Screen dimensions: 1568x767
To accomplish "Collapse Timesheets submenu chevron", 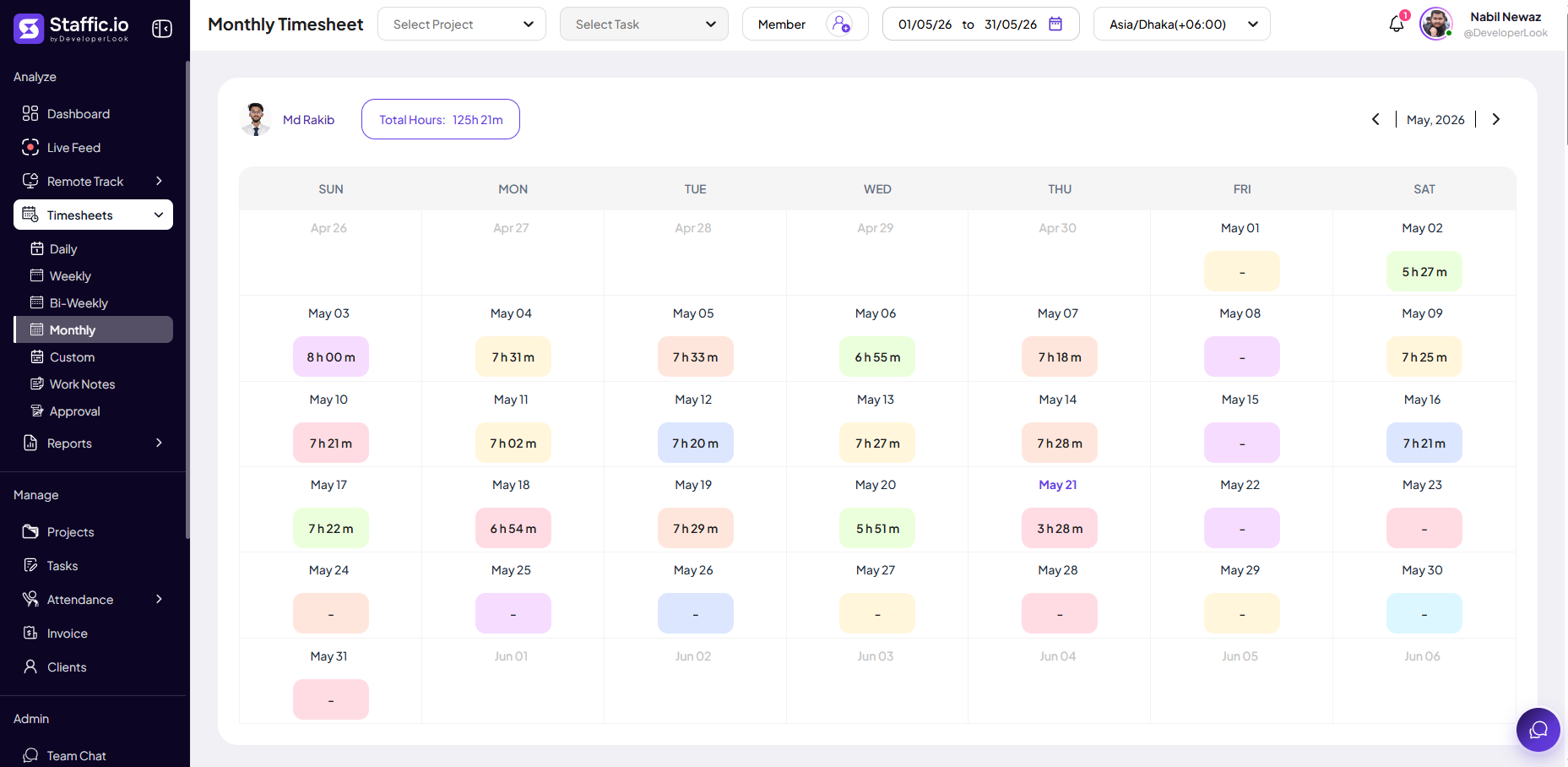I will click(x=159, y=215).
